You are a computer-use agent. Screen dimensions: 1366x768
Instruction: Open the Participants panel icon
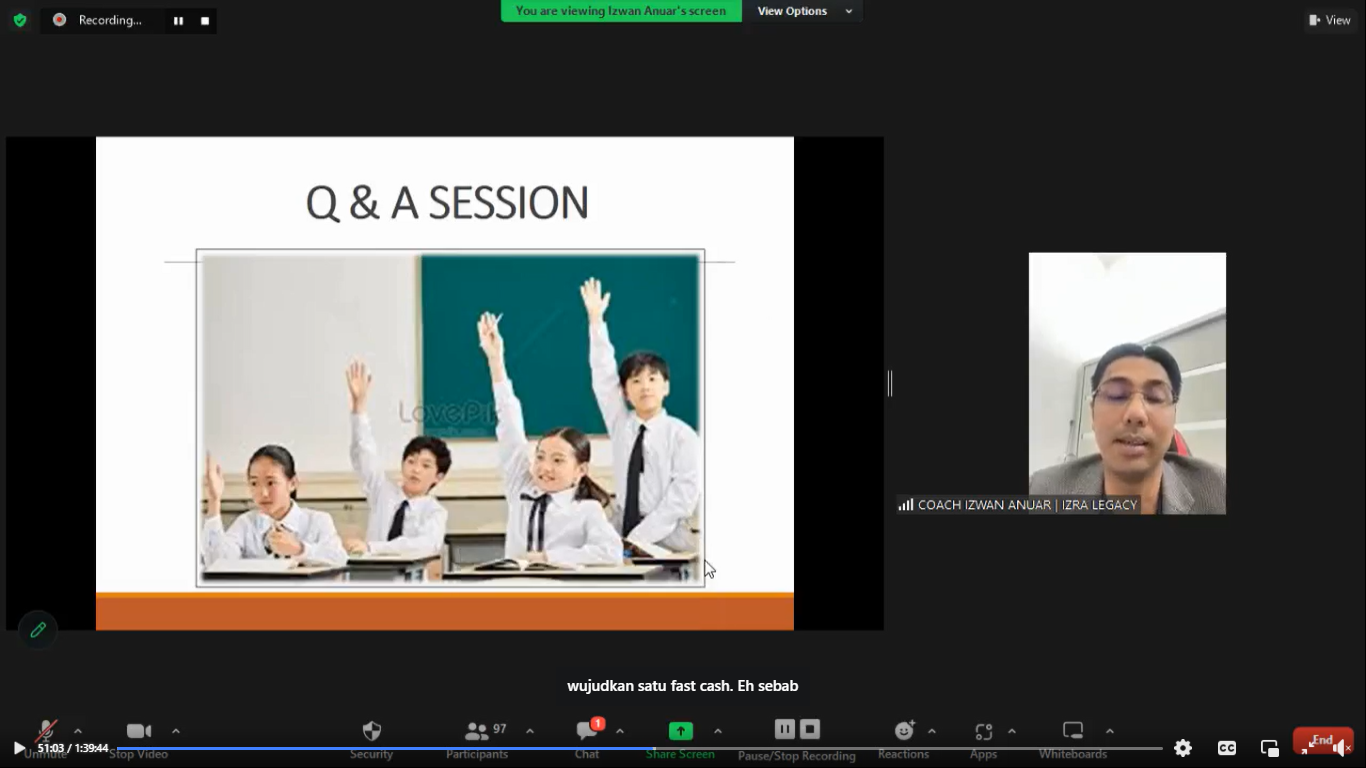(x=477, y=731)
